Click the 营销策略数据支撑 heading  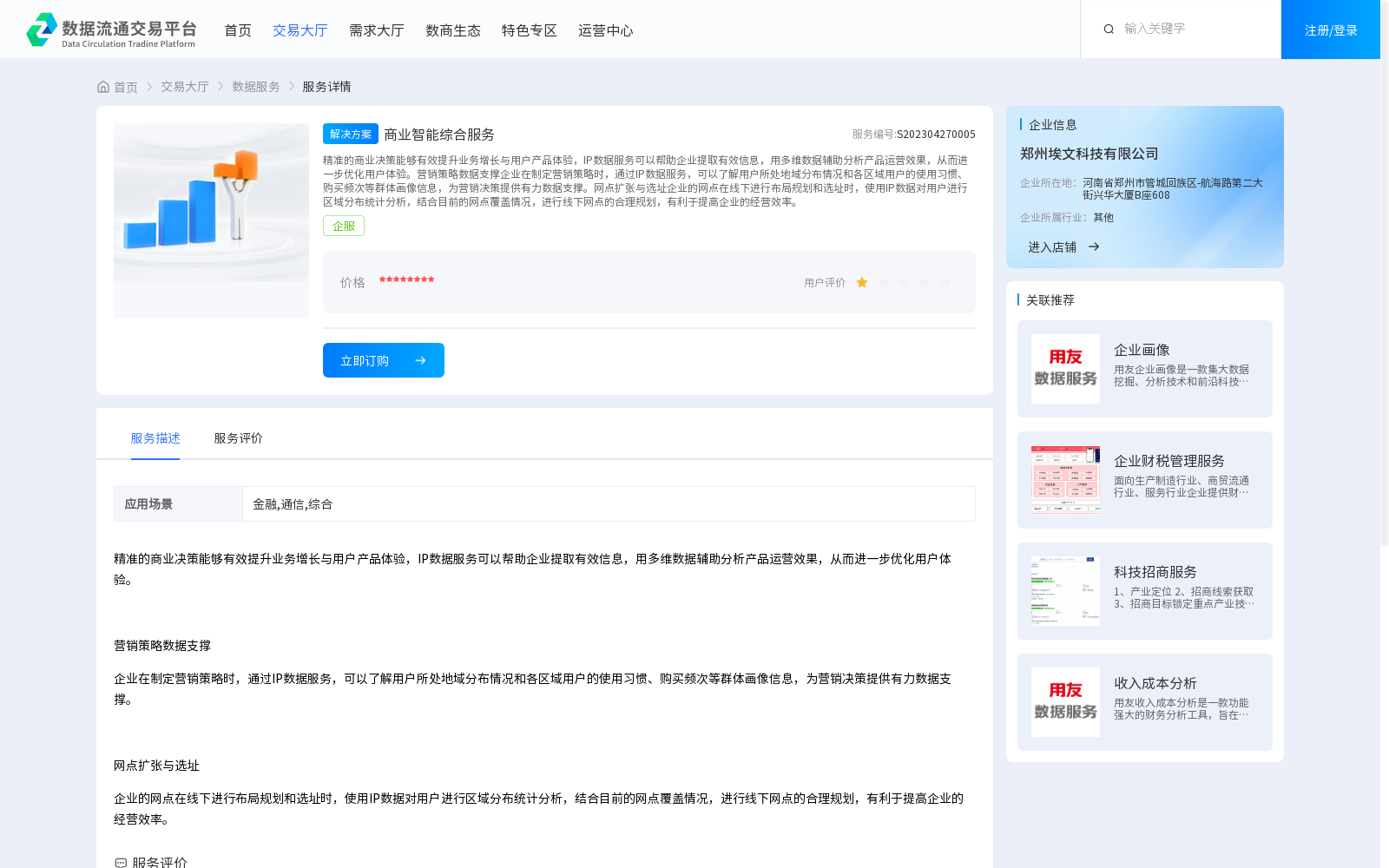[x=162, y=646]
